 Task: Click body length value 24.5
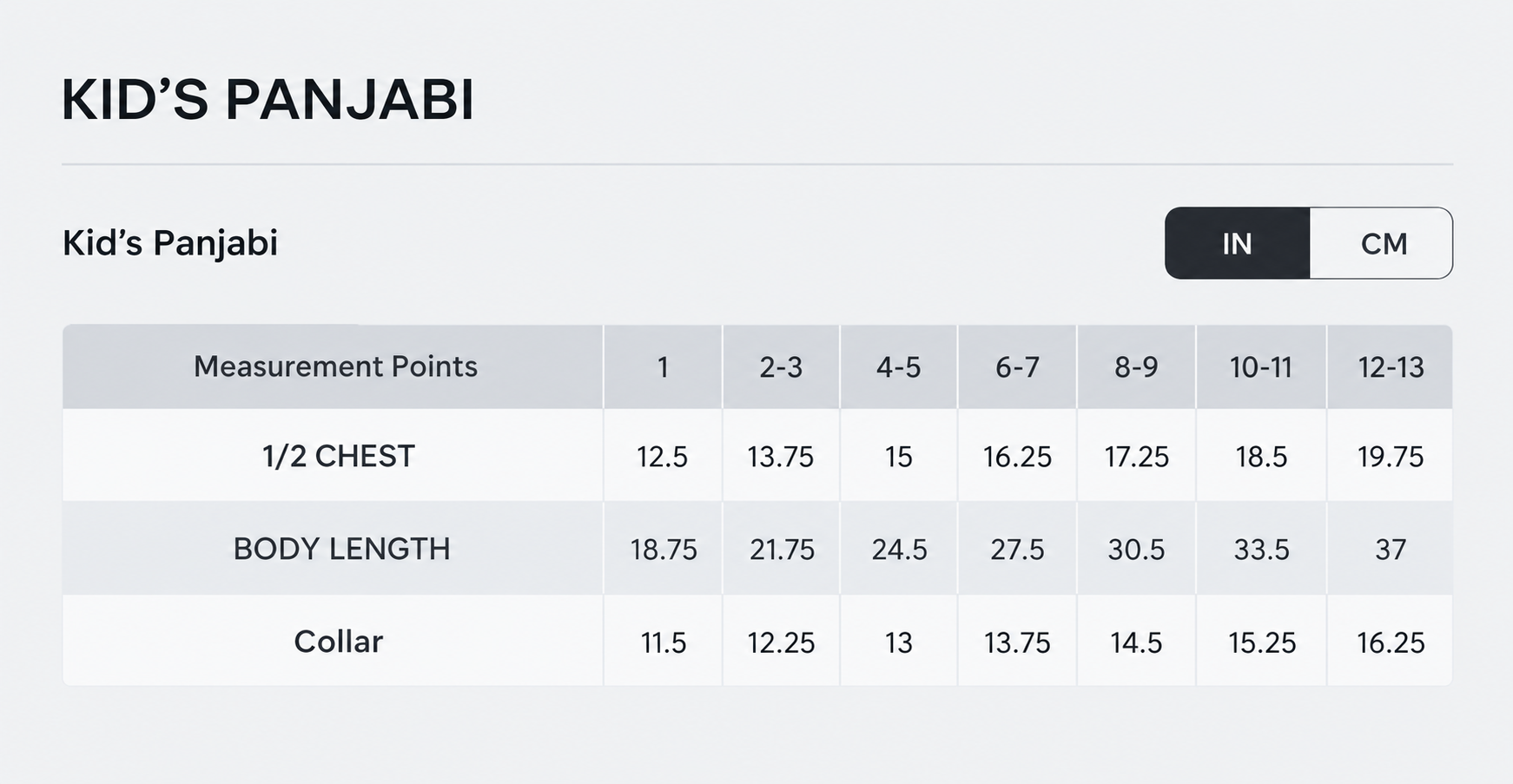click(x=899, y=550)
